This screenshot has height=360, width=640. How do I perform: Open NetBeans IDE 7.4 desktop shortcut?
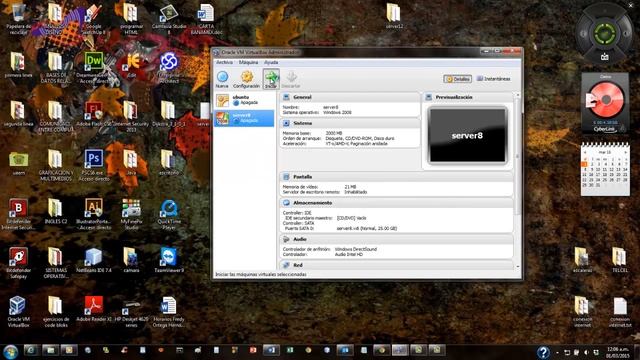tap(93, 260)
